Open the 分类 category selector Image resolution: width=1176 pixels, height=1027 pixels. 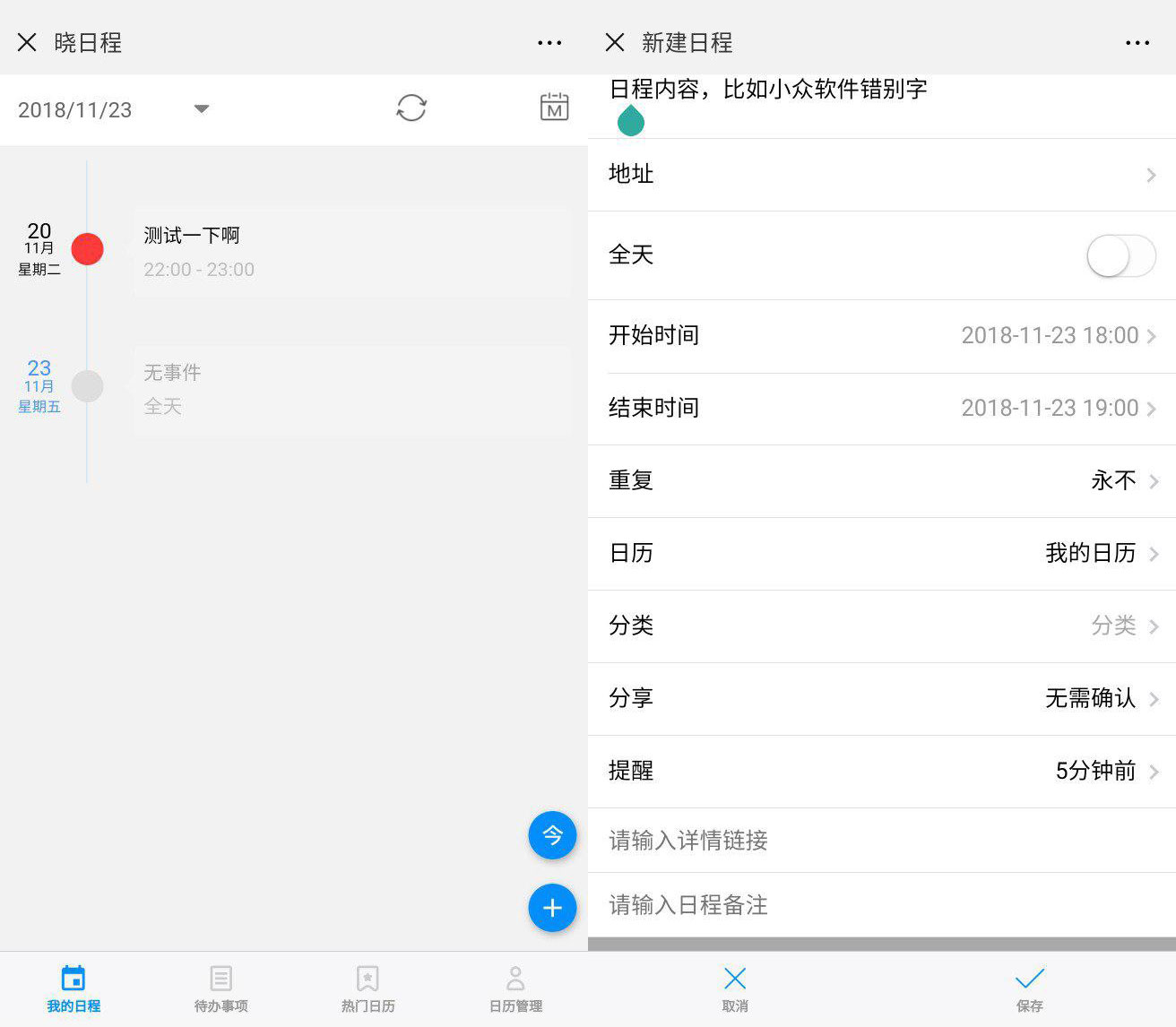coord(882,626)
